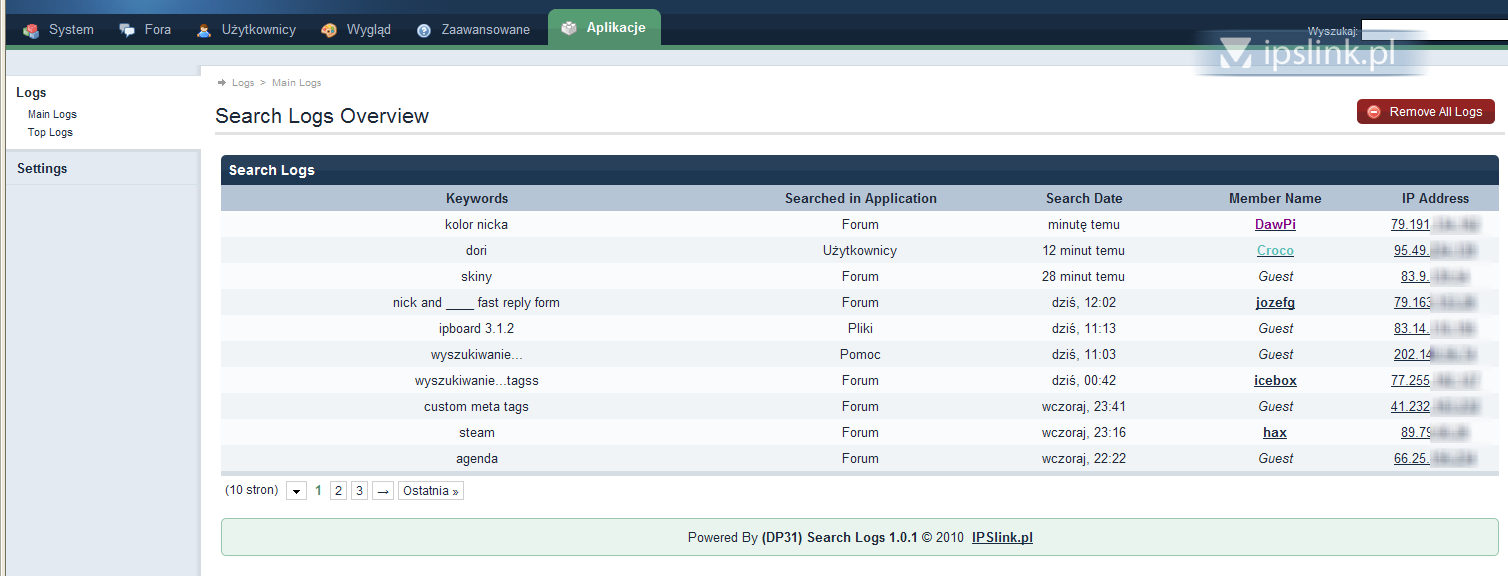1508x576 pixels.
Task: Click the System tab icon
Action: point(31,30)
